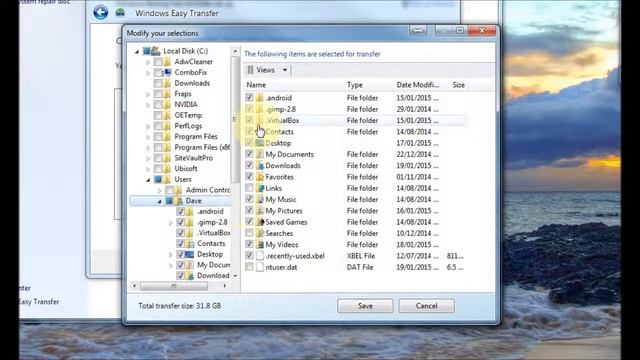Click the My Videos folder icon
Viewport: 640px width, 360px height.
(x=260, y=245)
